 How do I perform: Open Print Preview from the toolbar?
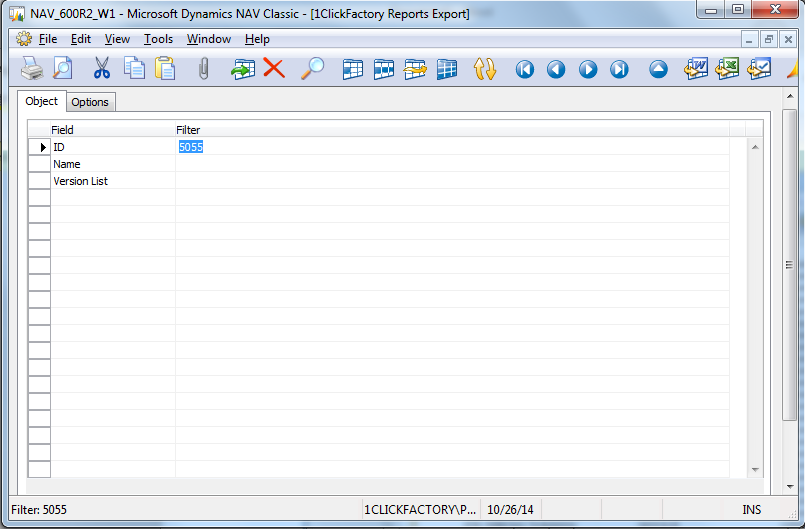pos(63,69)
